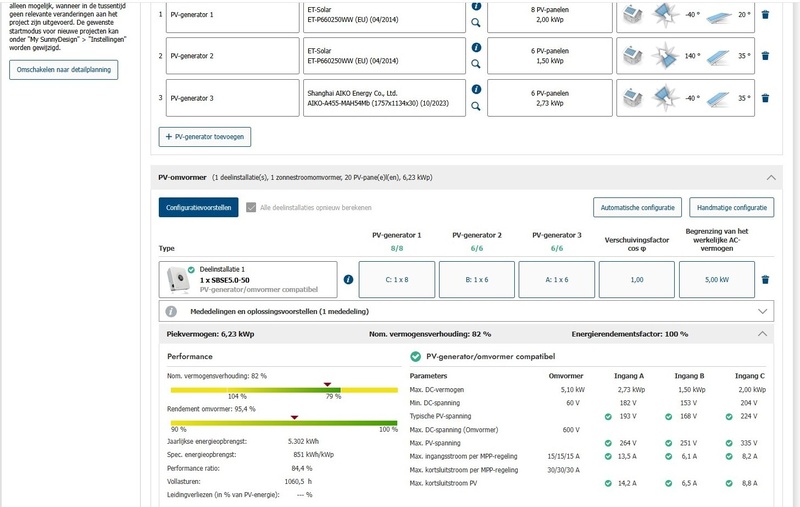Remove Deelinstallatie 1 using its trash icon
800x507 pixels.
point(765,281)
